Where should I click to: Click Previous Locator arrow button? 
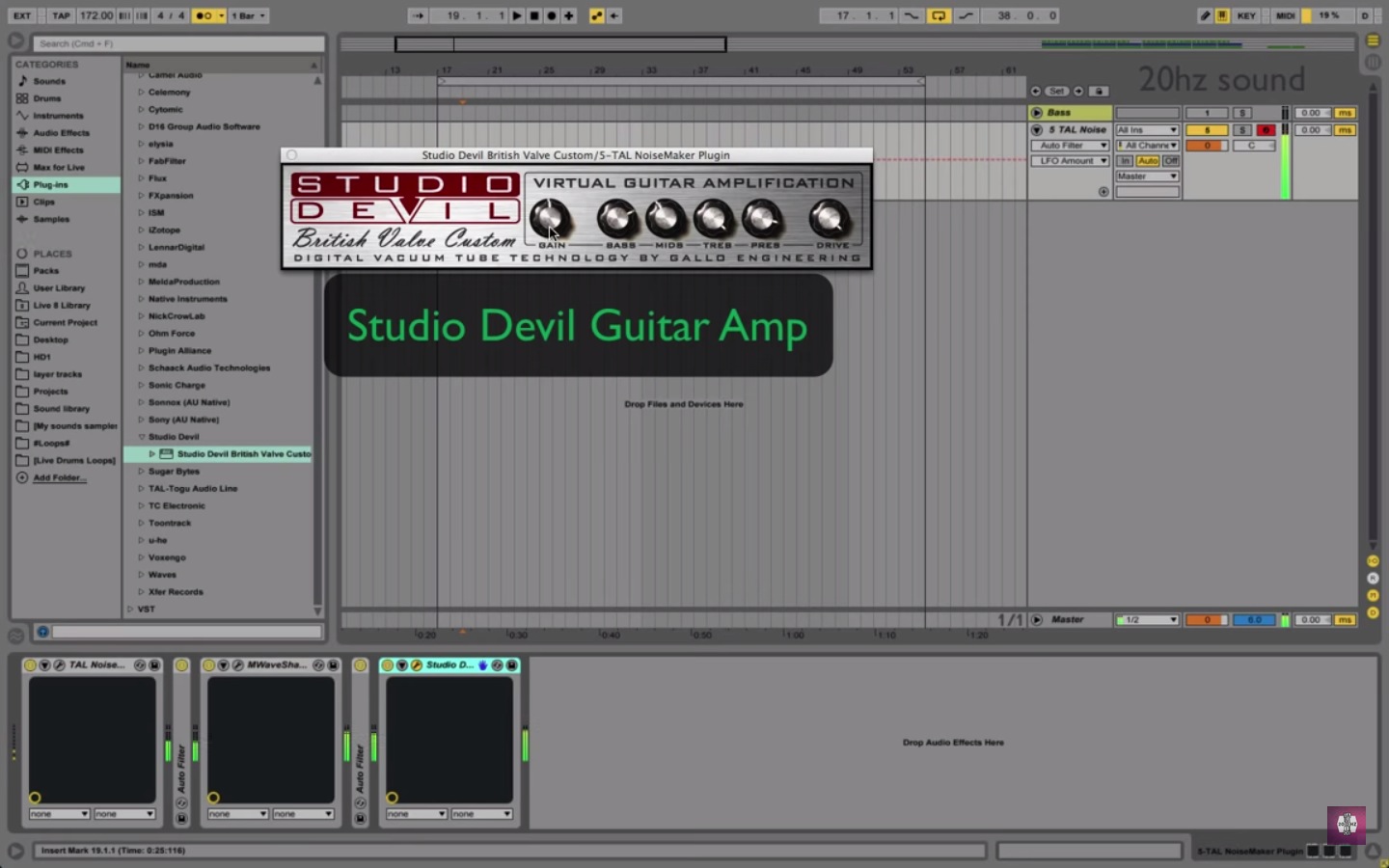tap(1036, 92)
